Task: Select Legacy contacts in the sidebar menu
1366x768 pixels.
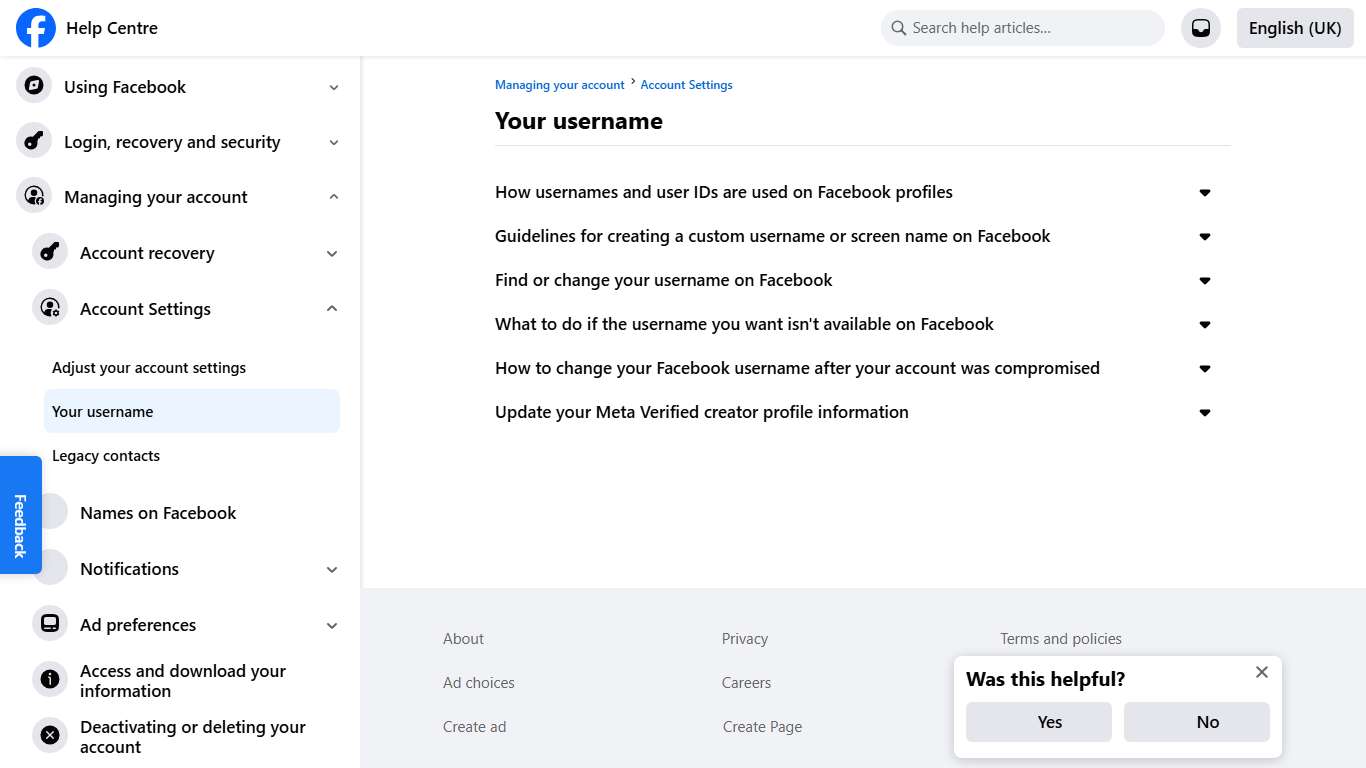Action: click(106, 455)
